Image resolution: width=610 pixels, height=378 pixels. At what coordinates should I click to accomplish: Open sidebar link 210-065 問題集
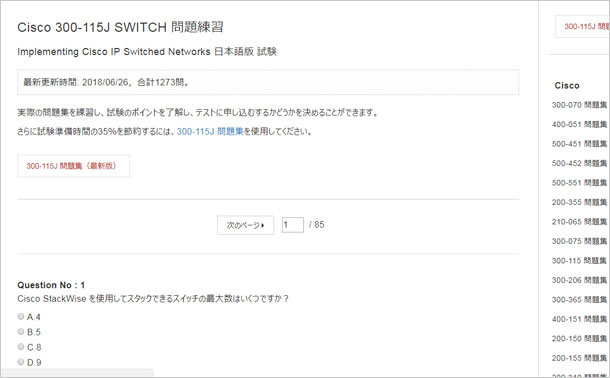pos(579,222)
